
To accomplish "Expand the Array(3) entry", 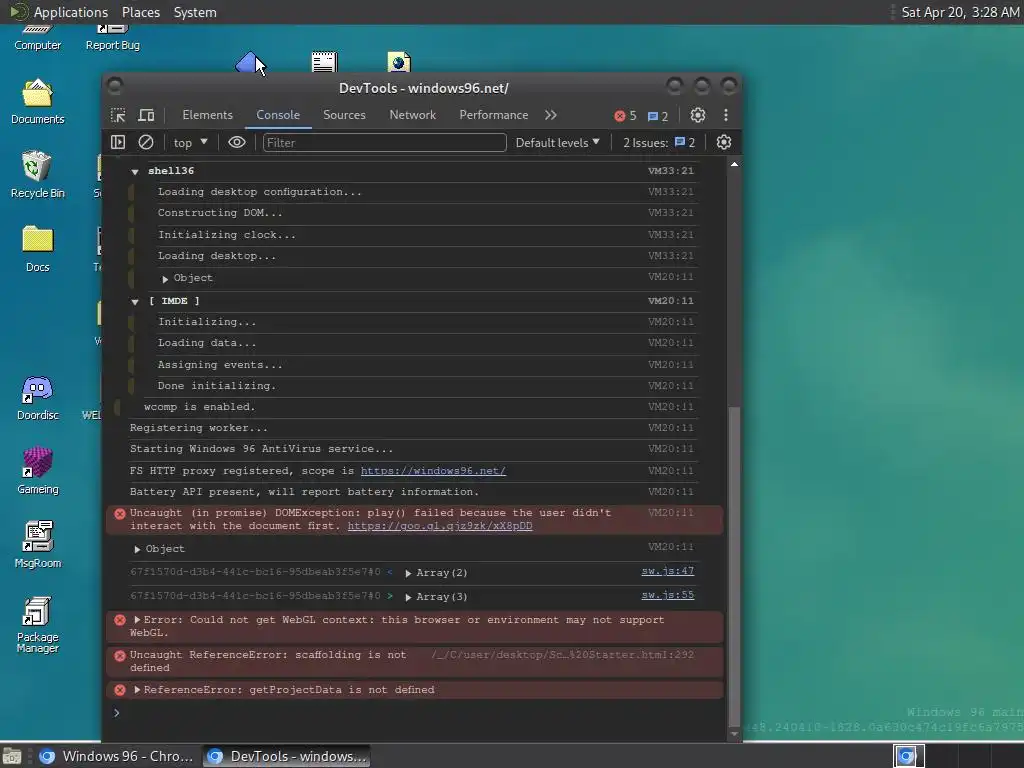I will (408, 597).
